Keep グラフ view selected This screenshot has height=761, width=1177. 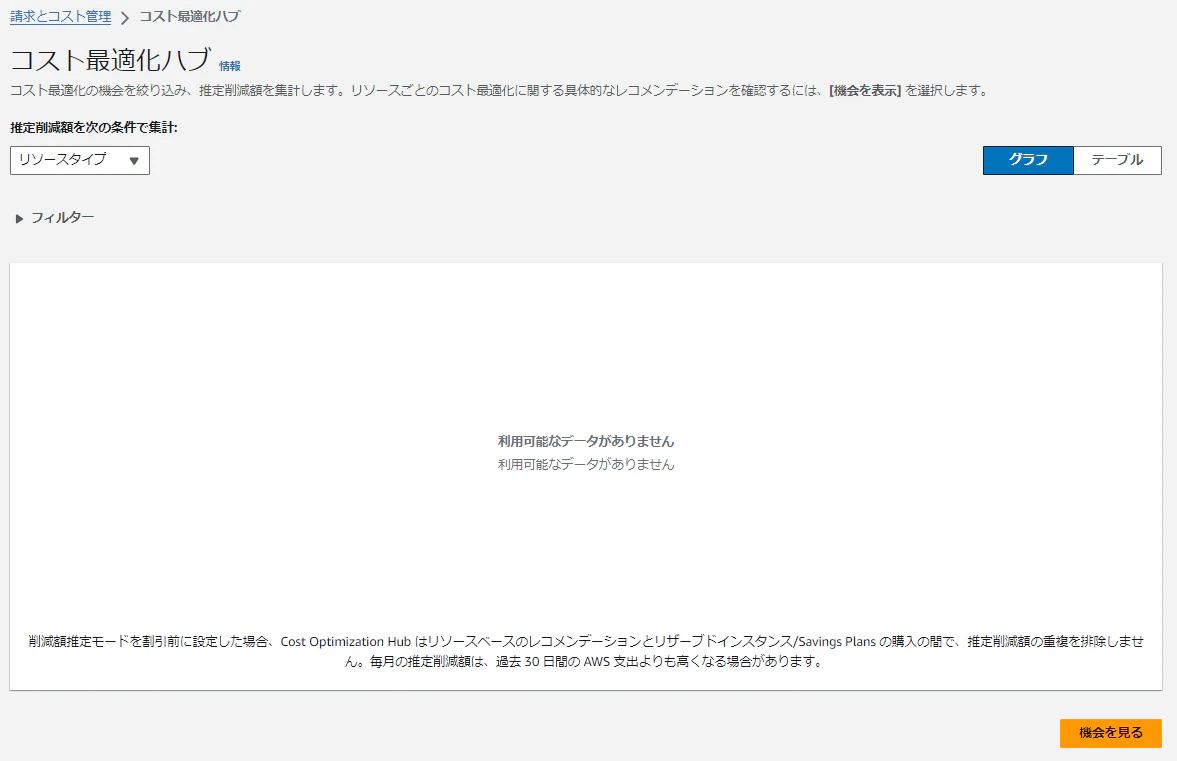[x=1028, y=160]
